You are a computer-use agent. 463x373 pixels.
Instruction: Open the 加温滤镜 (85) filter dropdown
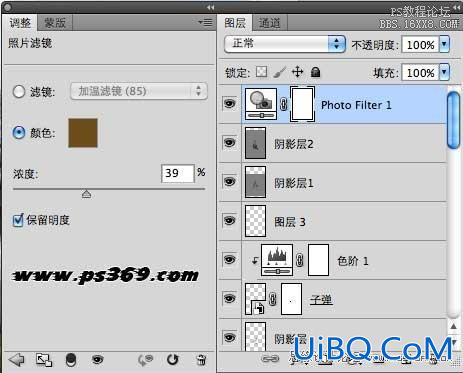[x=139, y=91]
